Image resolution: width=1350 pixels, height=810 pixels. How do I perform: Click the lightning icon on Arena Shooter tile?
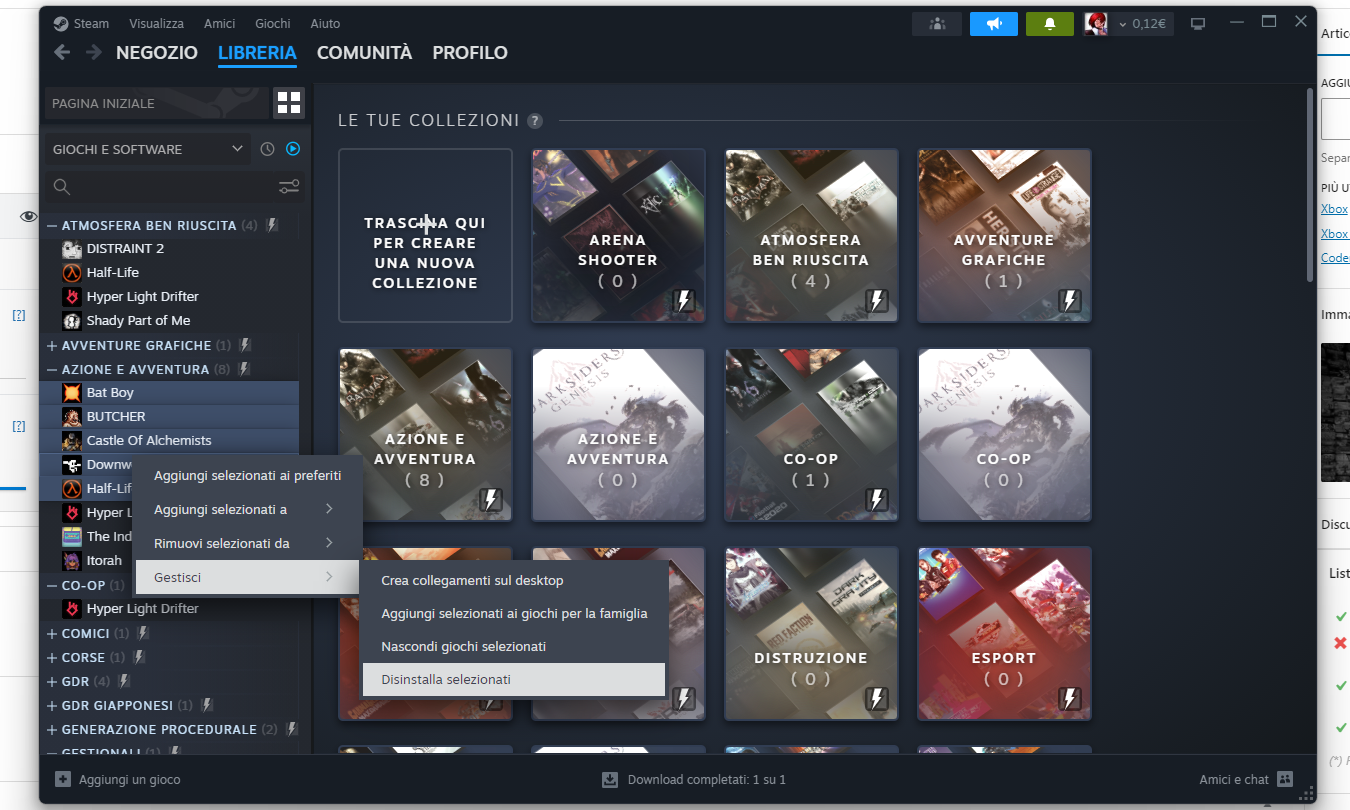coord(685,301)
